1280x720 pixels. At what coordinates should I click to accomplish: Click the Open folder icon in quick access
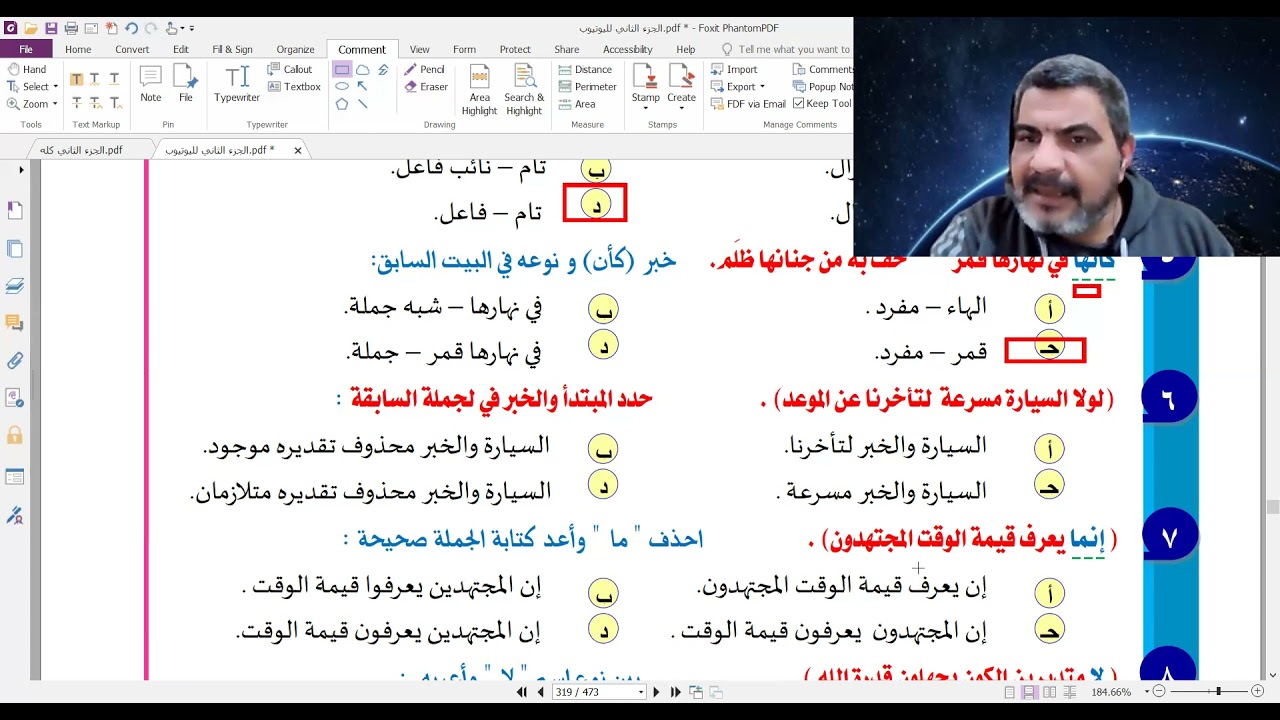point(31,28)
